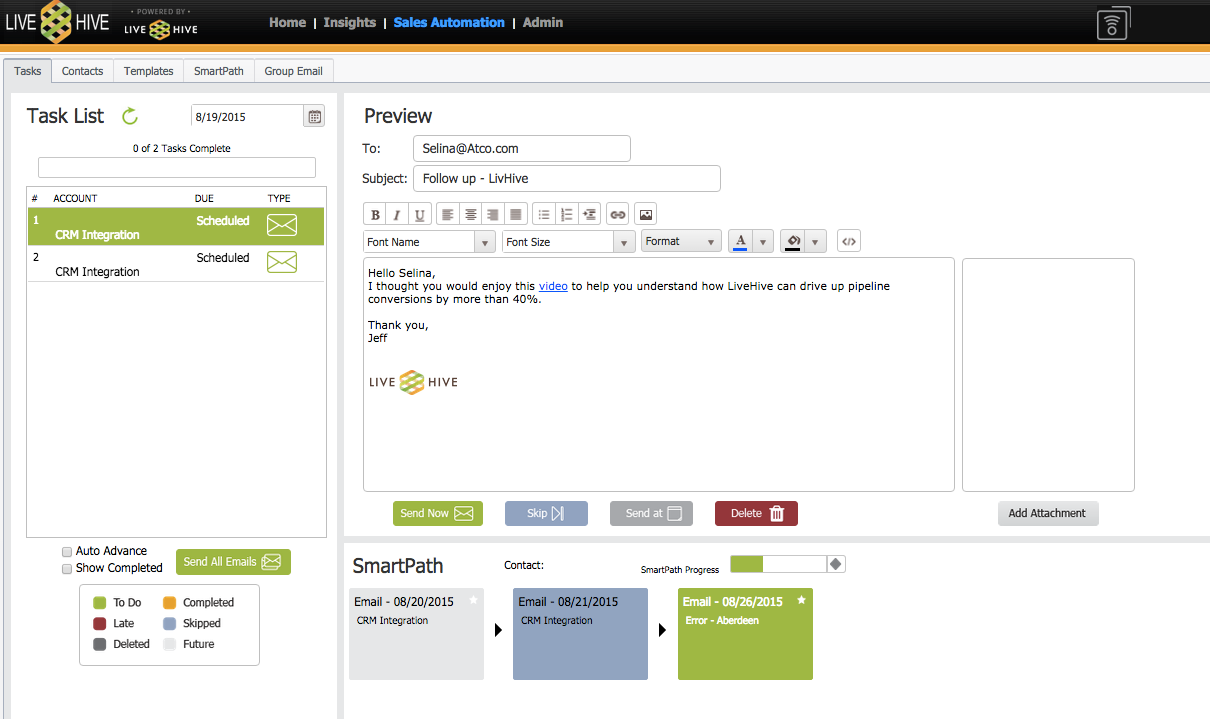This screenshot has height=719, width=1210.
Task: Select center text alignment
Action: (470, 213)
